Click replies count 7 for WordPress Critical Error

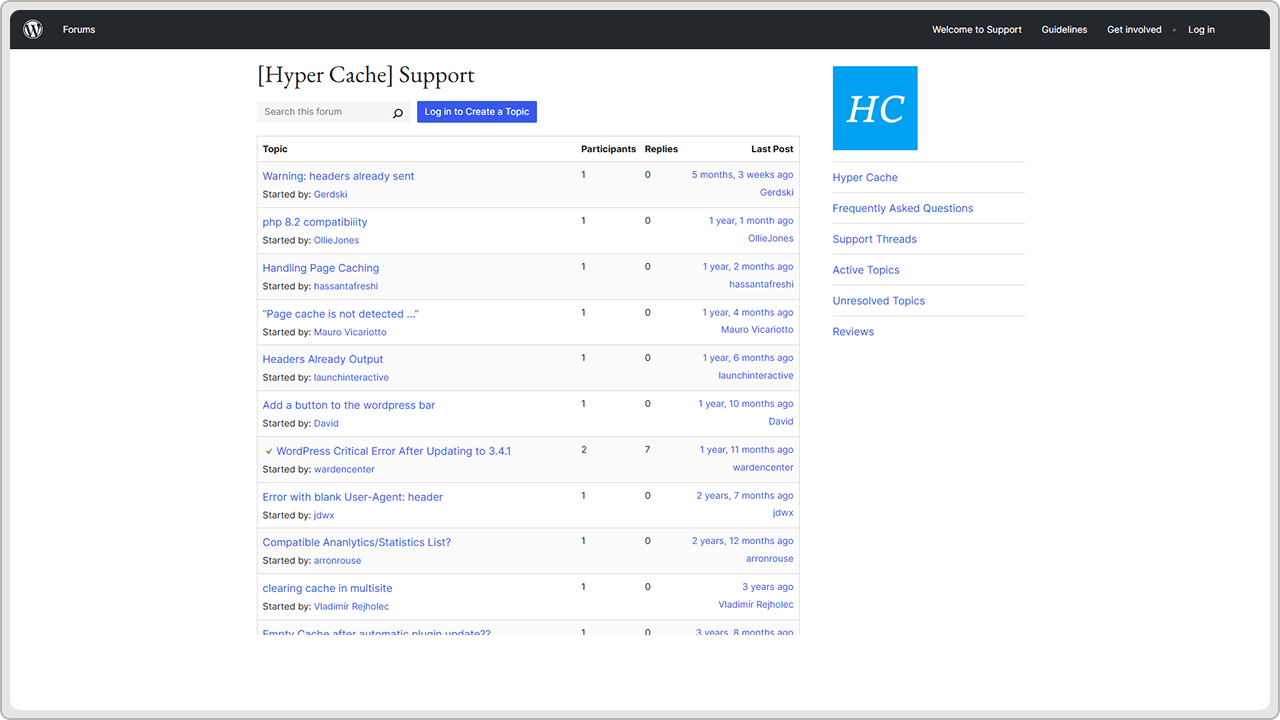(647, 450)
